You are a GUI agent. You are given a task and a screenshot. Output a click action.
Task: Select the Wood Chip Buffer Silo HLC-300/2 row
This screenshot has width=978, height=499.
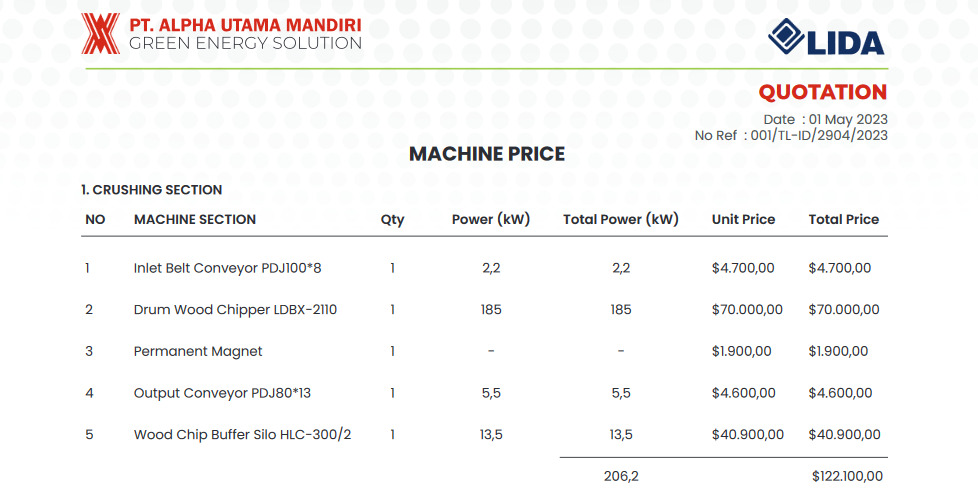click(484, 435)
